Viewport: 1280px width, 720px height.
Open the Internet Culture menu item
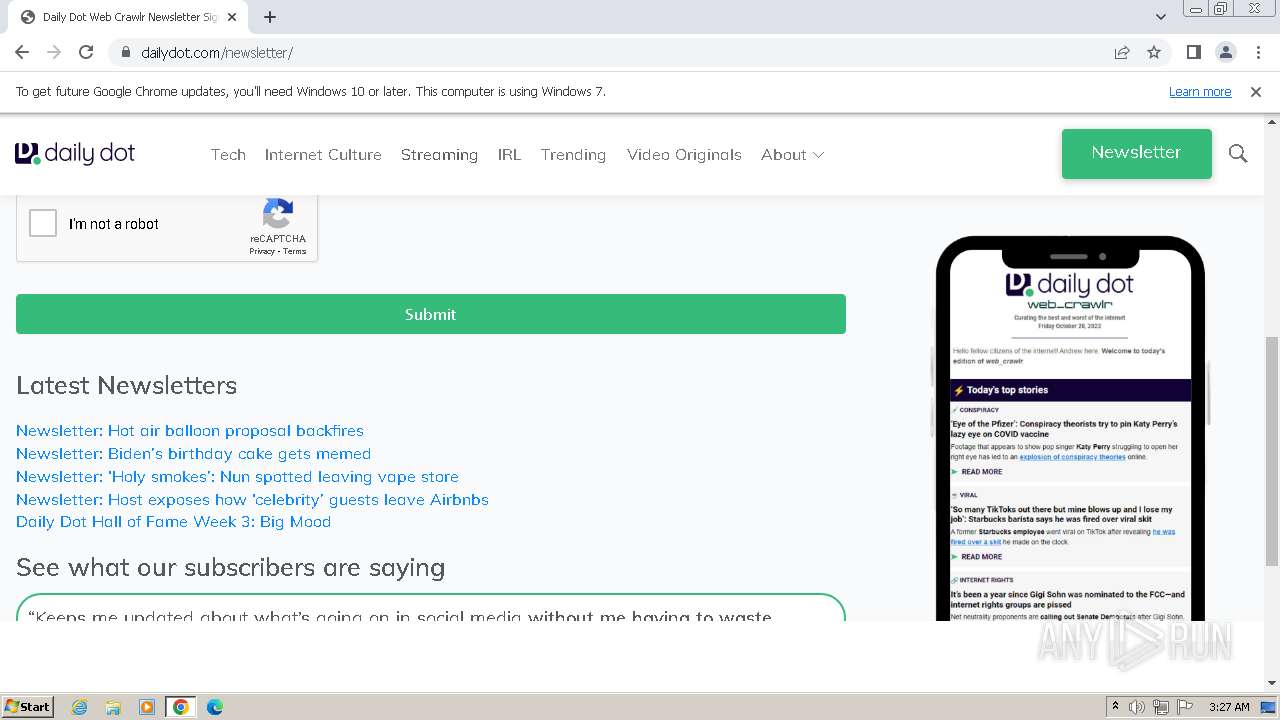(323, 154)
